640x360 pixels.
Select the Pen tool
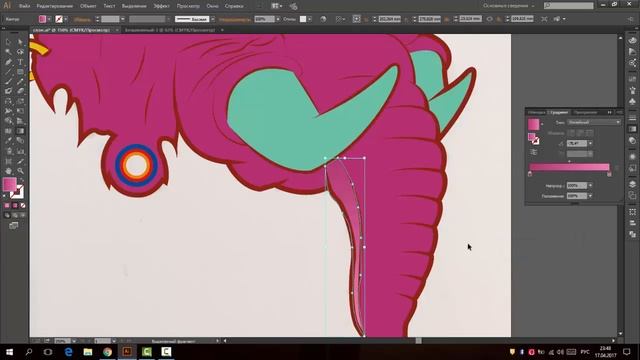(8, 62)
